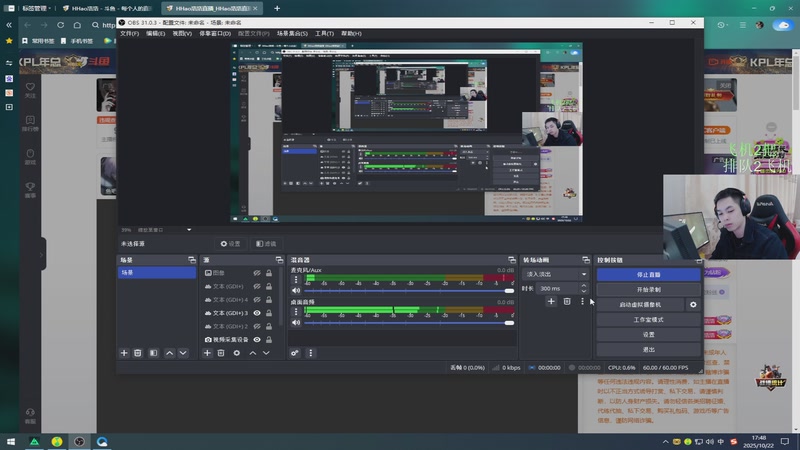Open the 停靠窗口(D) menu in OBS
The image size is (800, 450).
tap(215, 34)
